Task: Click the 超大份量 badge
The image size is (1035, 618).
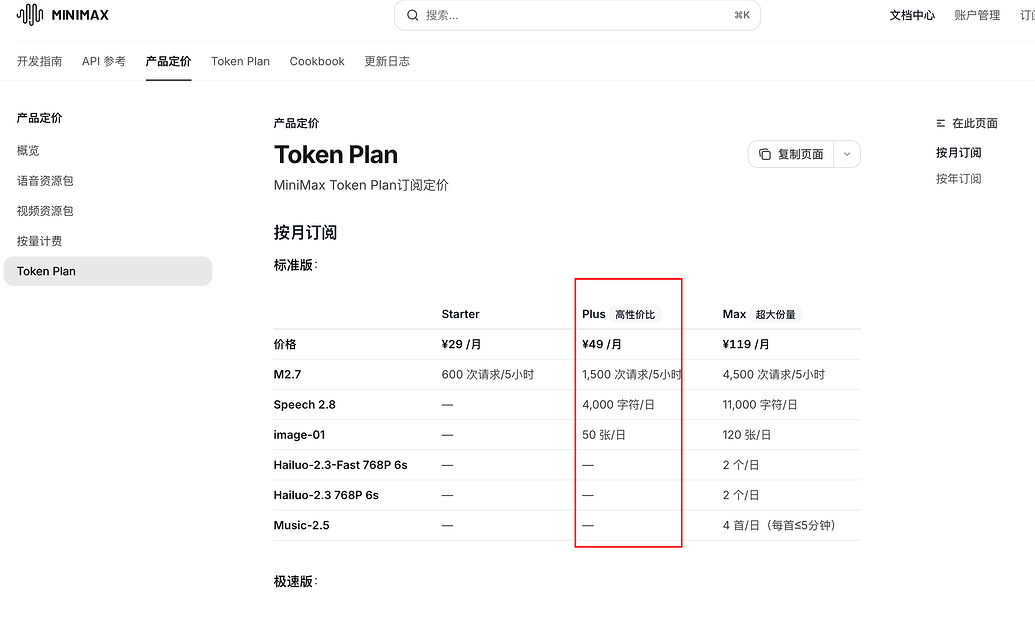Action: tap(776, 314)
